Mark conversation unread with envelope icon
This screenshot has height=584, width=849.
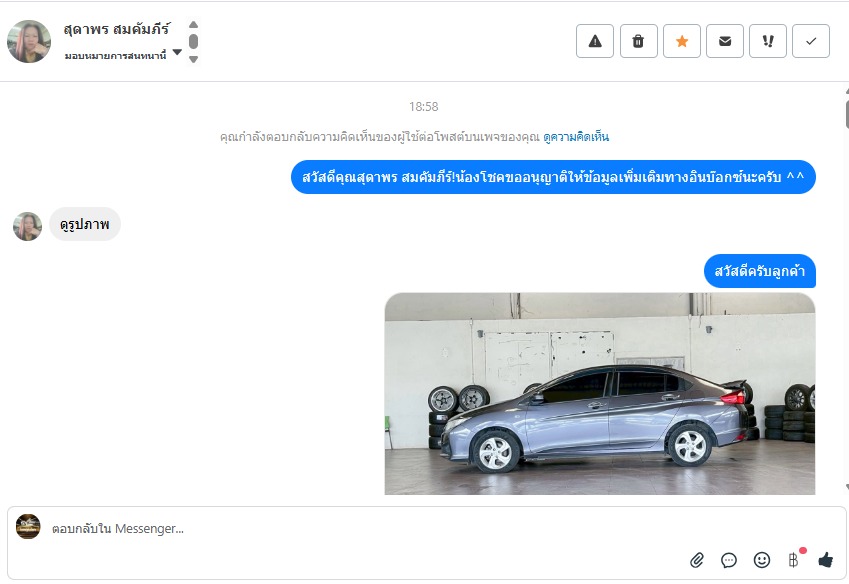[724, 41]
